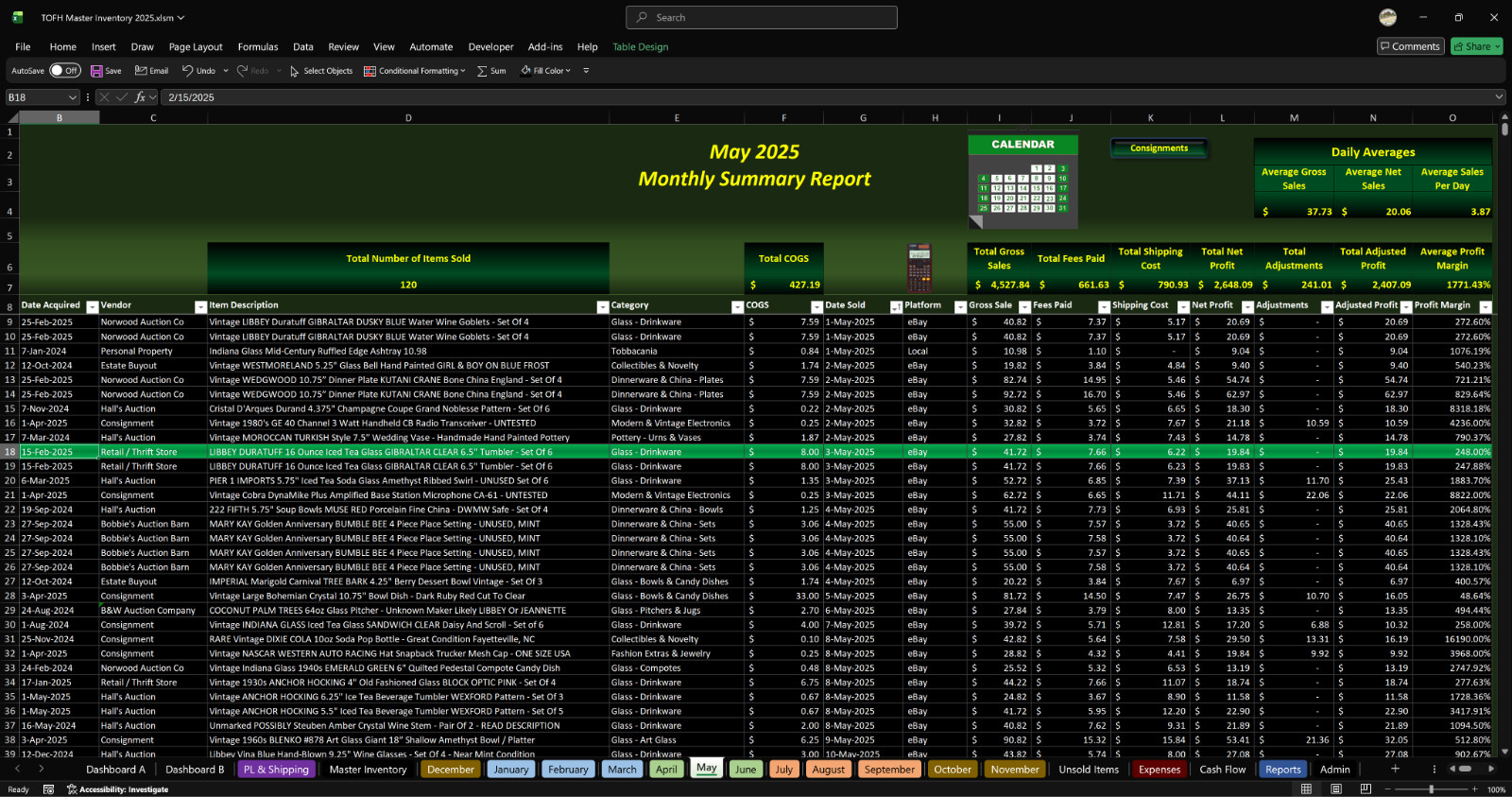Expand the formula bar
The height and width of the screenshot is (797, 1512).
tap(1499, 97)
